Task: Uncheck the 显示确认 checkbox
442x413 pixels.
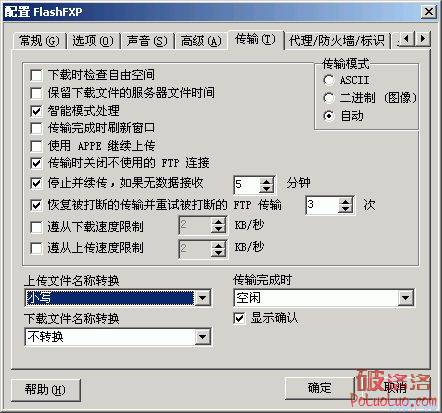Action: coord(239,318)
